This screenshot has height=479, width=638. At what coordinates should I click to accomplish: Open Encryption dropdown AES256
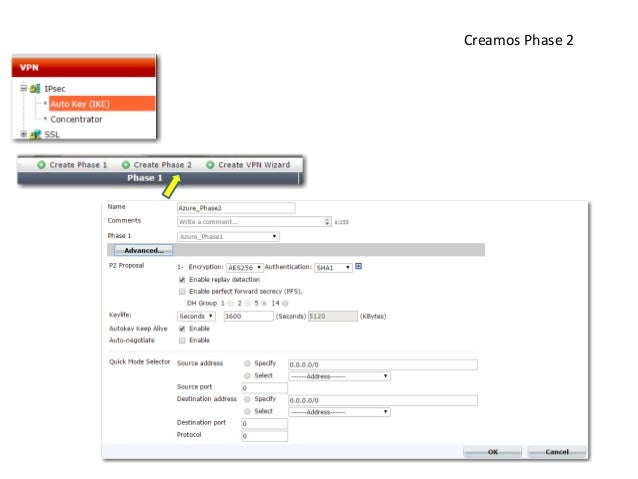tap(245, 267)
